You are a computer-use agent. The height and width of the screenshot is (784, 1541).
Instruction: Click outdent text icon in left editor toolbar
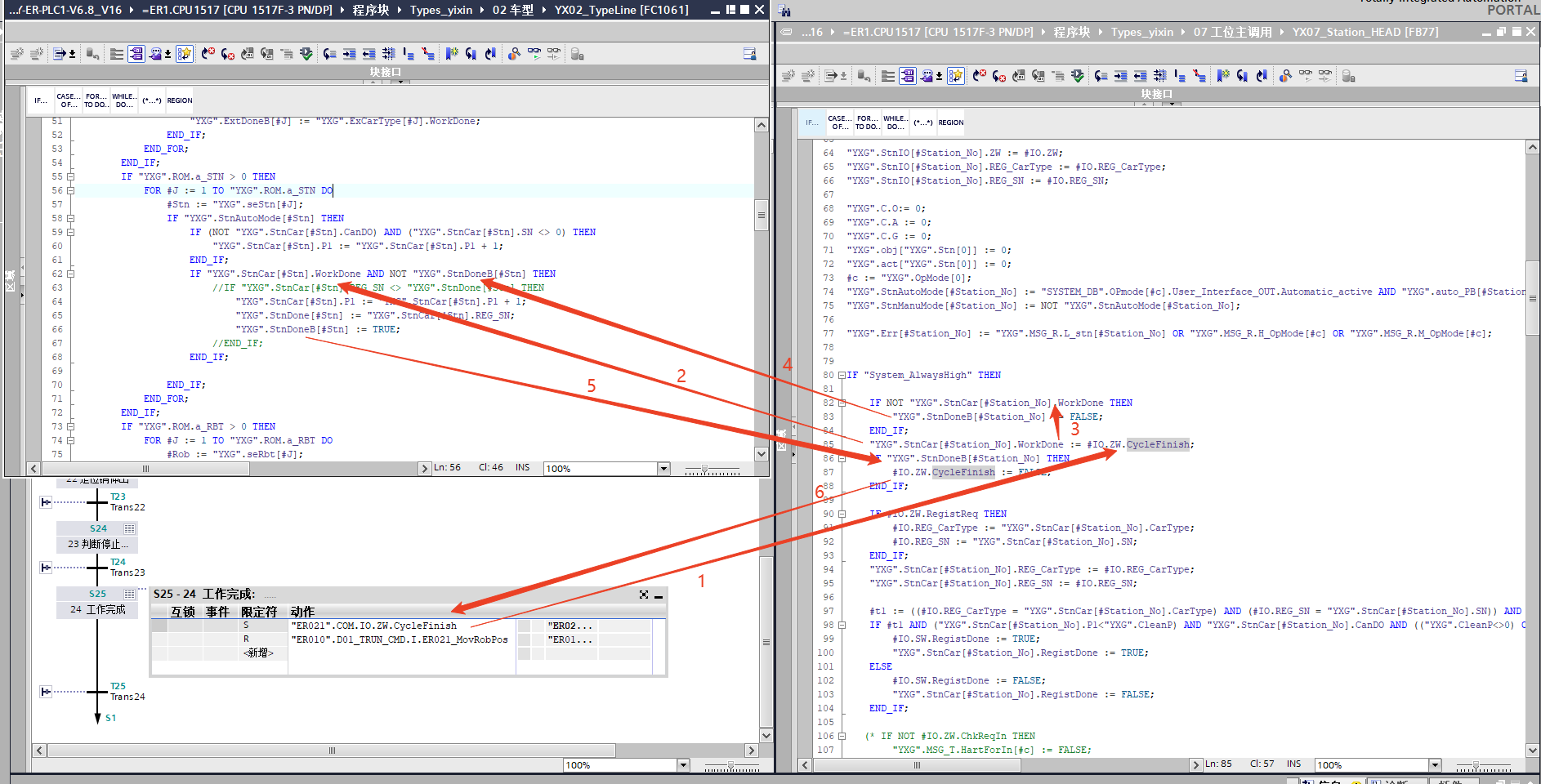point(368,54)
